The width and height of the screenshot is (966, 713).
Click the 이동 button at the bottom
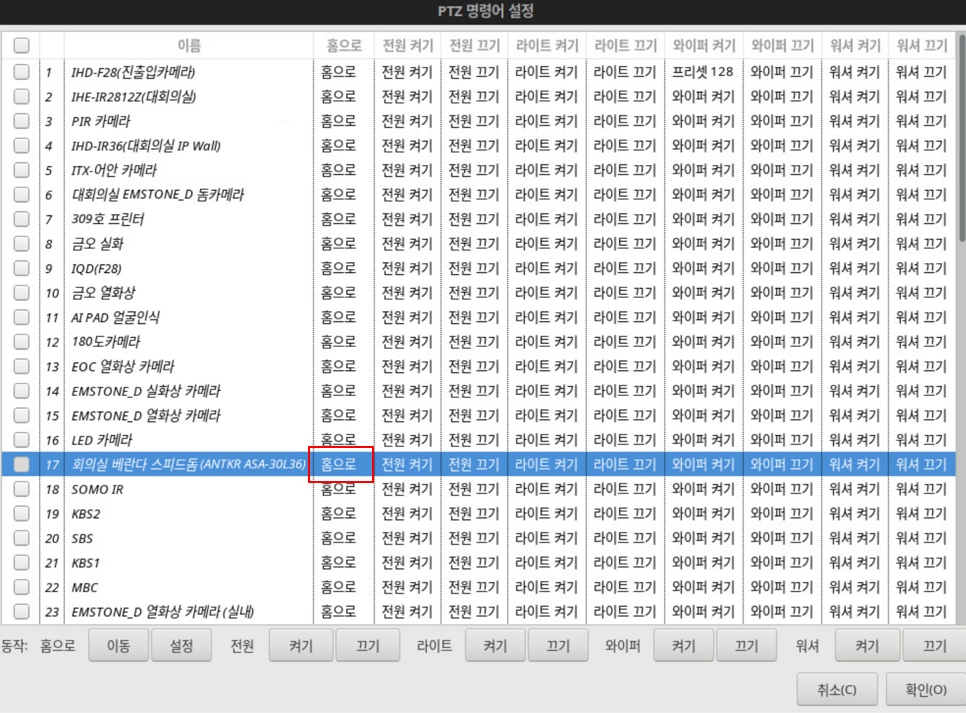[x=117, y=646]
